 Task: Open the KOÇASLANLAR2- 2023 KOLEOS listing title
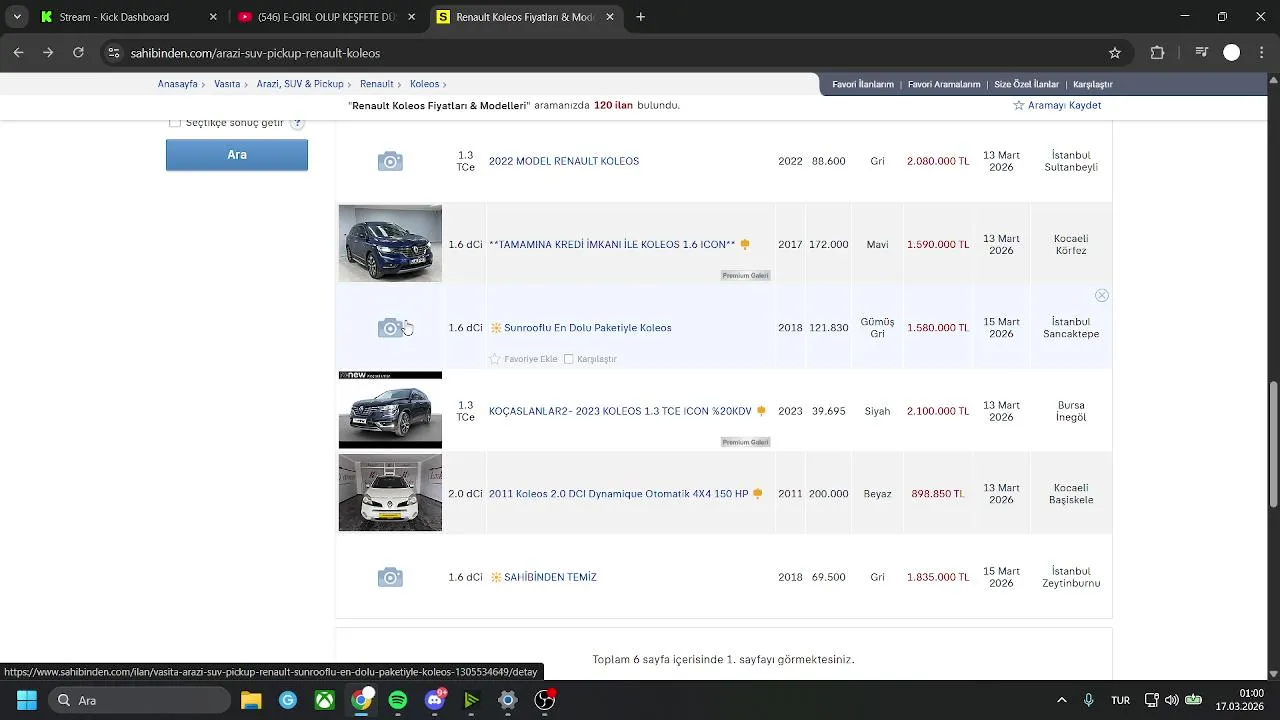[x=620, y=411]
